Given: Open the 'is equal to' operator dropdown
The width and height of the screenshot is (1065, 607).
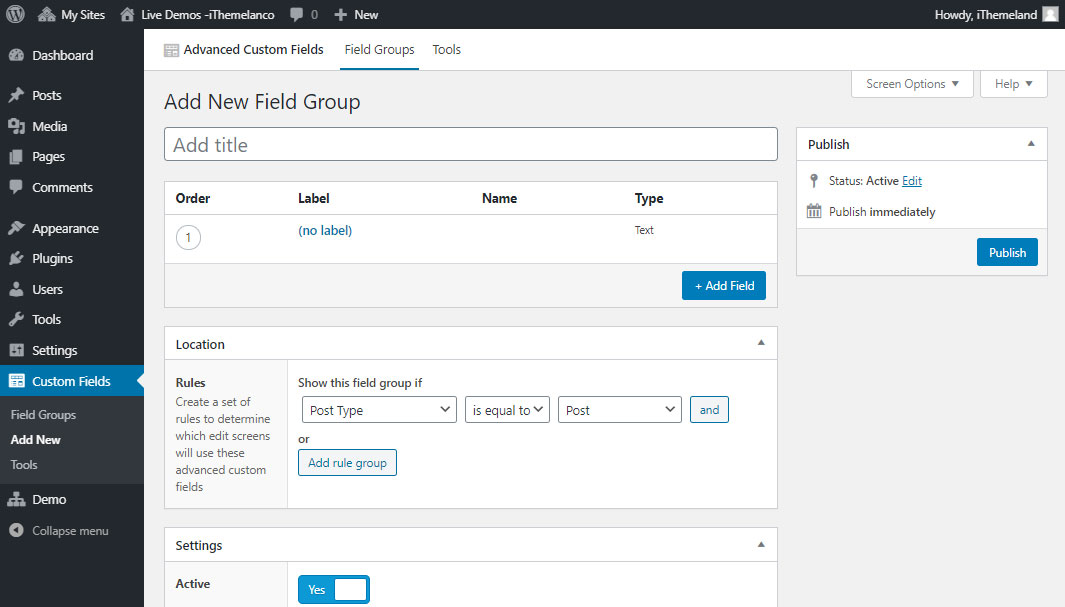Looking at the screenshot, I should pyautogui.click(x=507, y=410).
